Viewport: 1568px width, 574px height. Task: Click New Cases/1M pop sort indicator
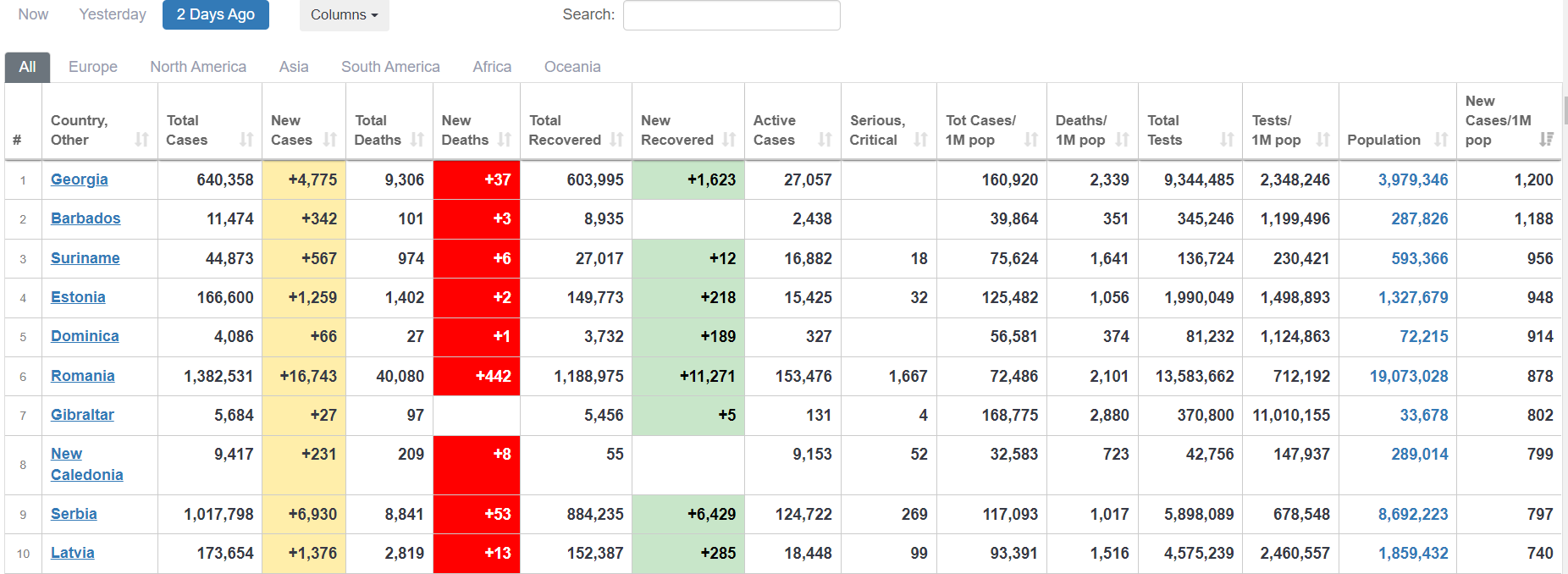point(1546,140)
